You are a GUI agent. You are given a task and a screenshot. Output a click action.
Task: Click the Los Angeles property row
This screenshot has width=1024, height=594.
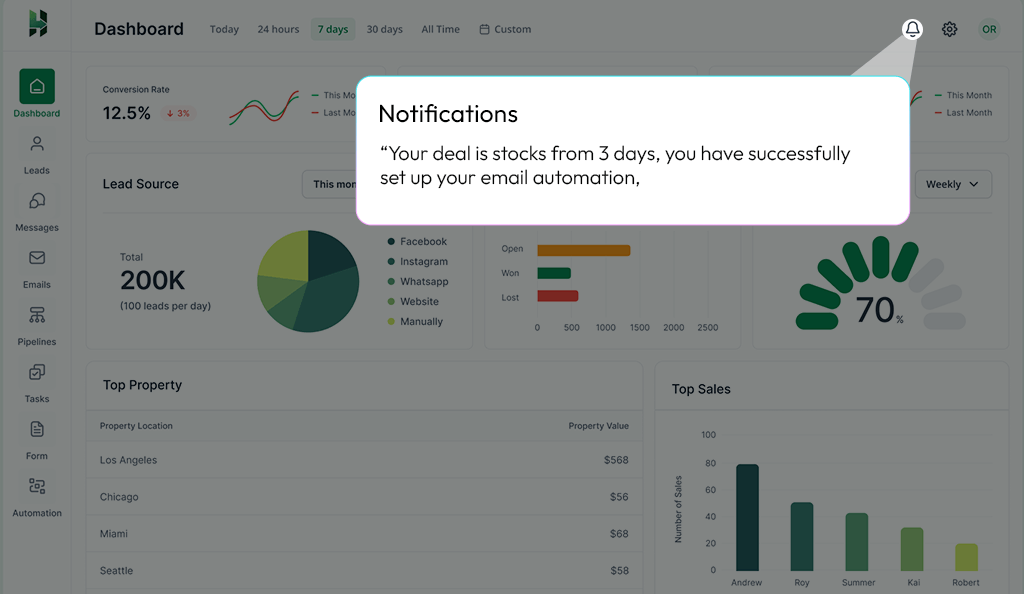coord(364,460)
